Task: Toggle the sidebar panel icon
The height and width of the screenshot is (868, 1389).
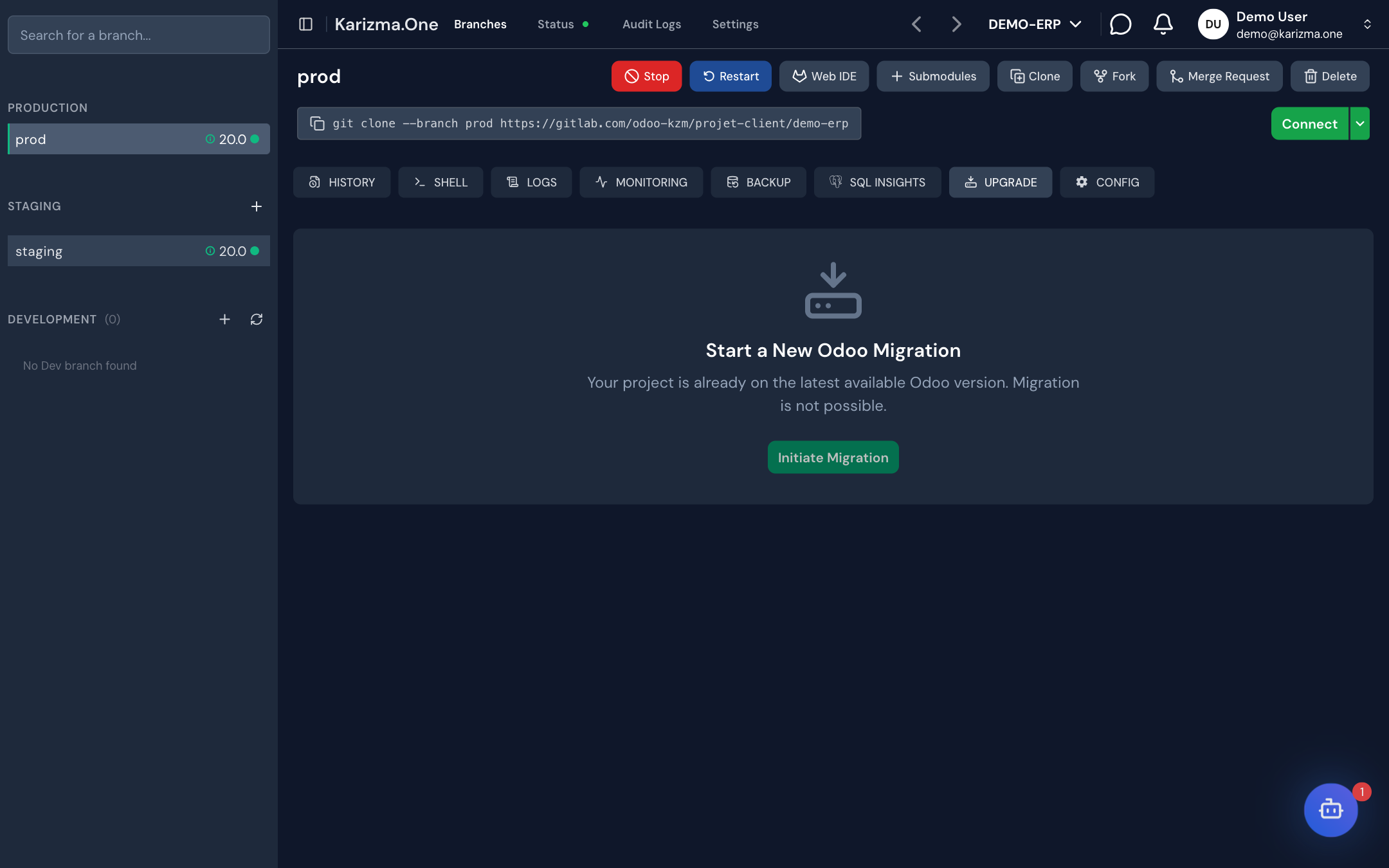Action: tap(306, 24)
